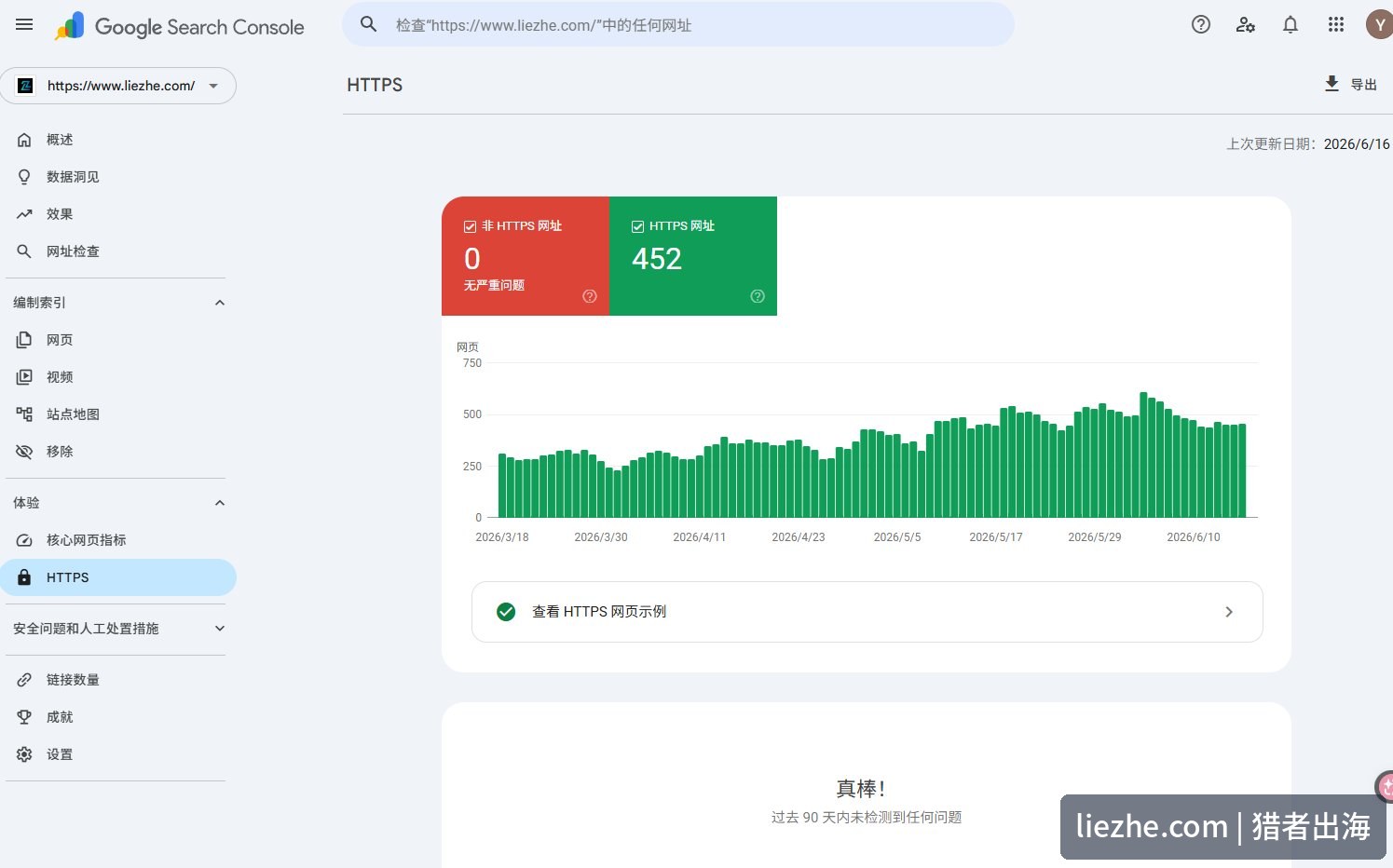Click the Google Search Console logo

[x=179, y=26]
